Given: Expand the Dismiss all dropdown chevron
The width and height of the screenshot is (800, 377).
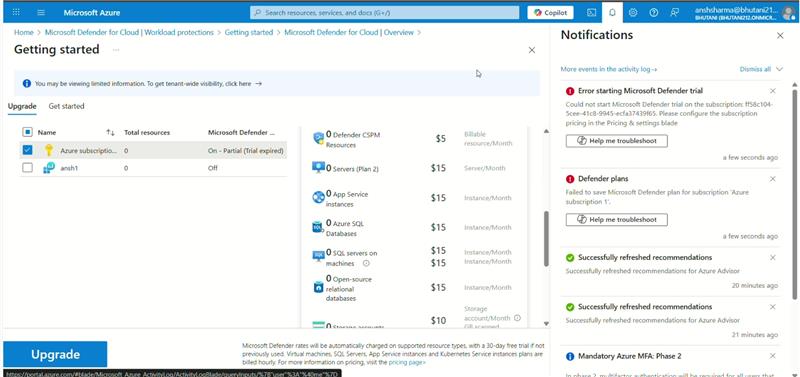Looking at the screenshot, I should [x=779, y=69].
